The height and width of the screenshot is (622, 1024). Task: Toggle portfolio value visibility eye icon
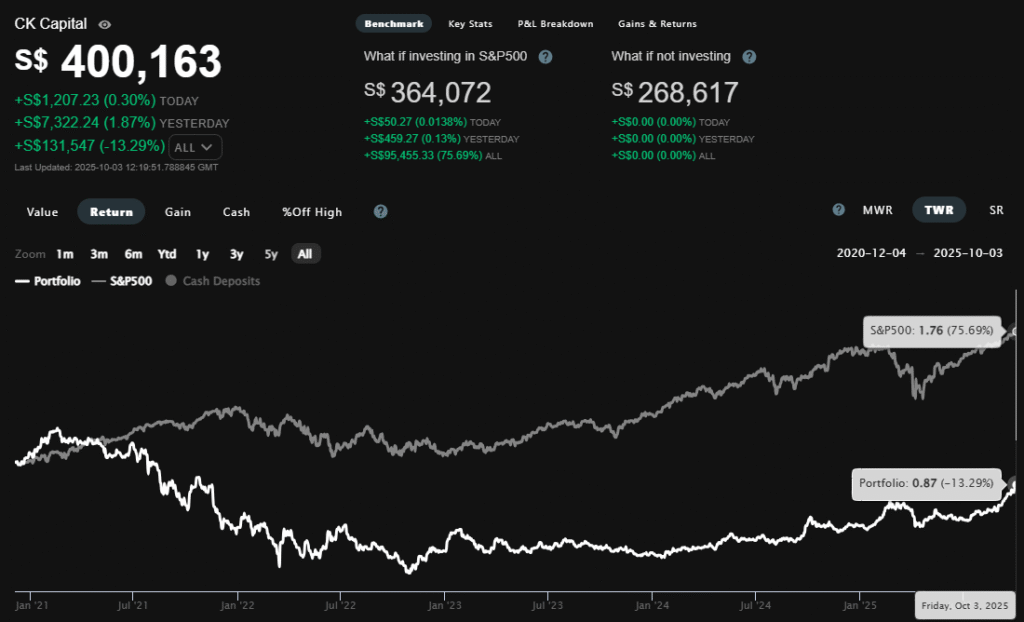click(106, 24)
